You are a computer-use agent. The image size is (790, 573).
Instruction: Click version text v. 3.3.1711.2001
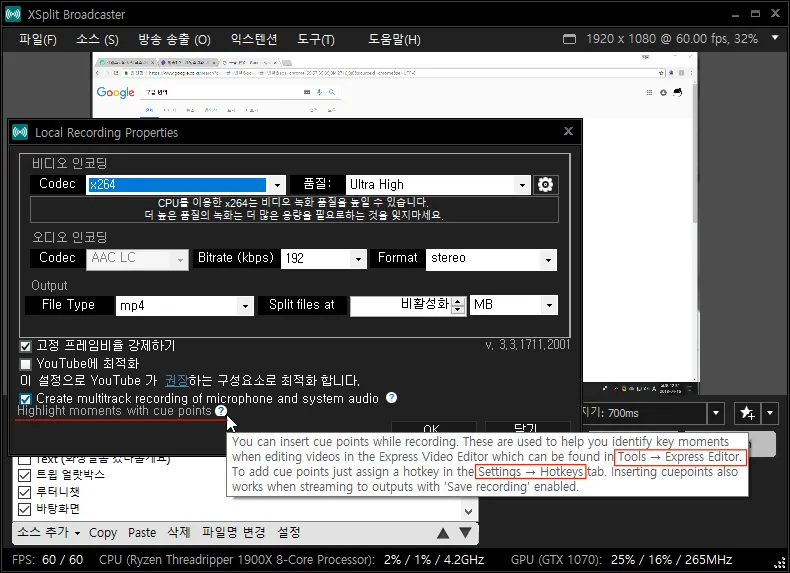[528, 345]
